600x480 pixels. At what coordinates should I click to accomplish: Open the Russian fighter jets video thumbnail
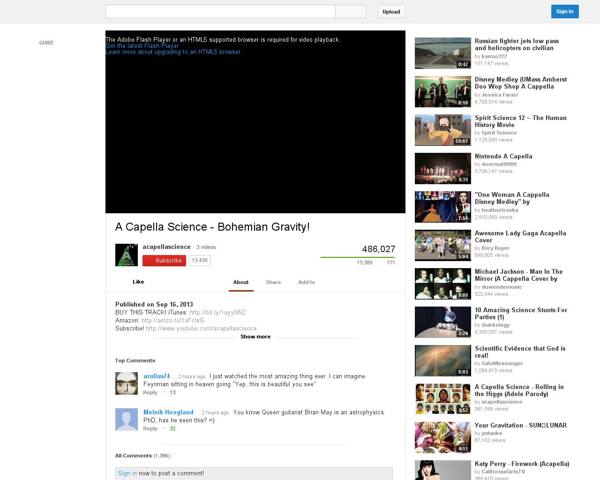pos(442,52)
